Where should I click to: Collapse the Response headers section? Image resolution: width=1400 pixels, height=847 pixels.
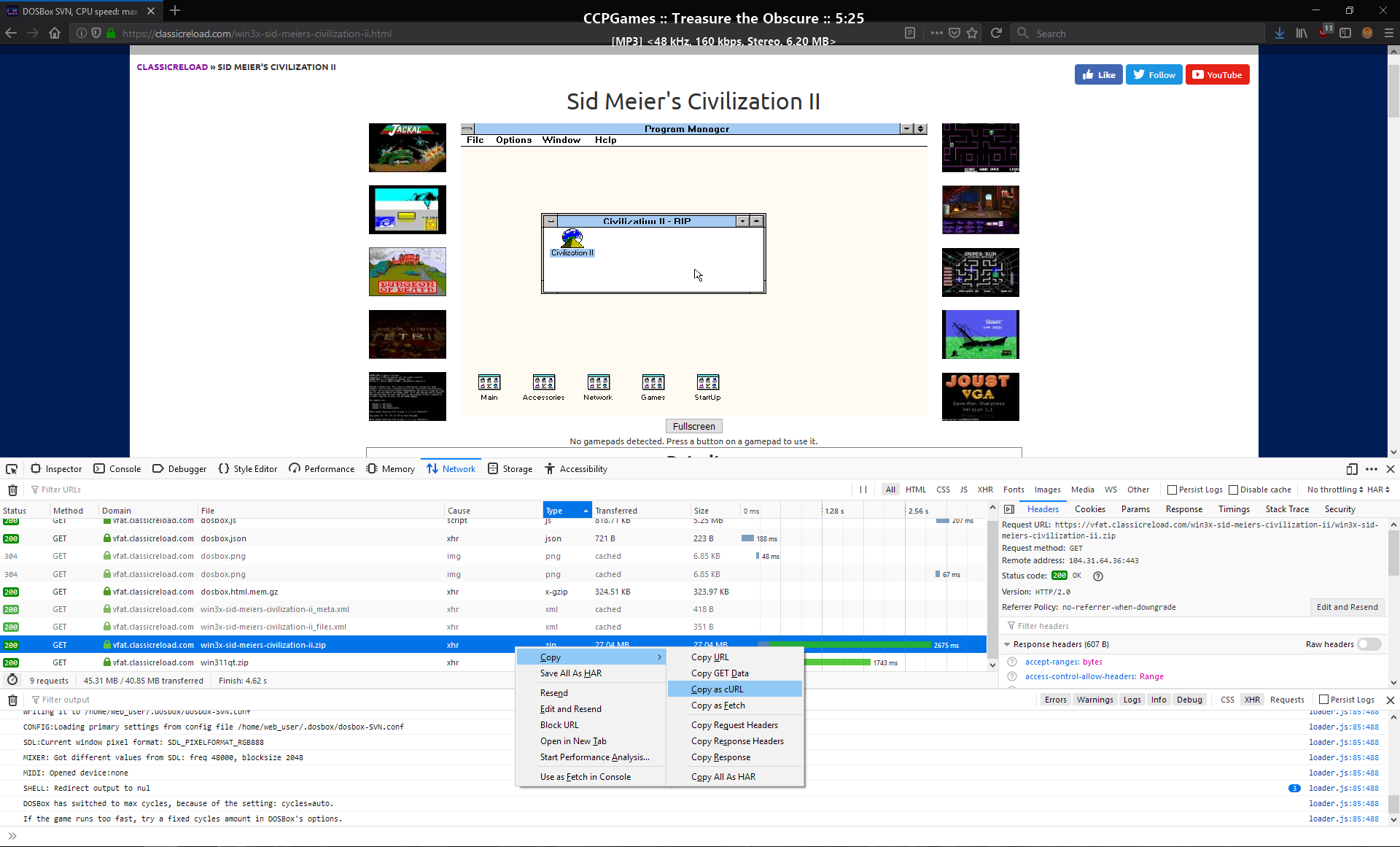[1007, 645]
